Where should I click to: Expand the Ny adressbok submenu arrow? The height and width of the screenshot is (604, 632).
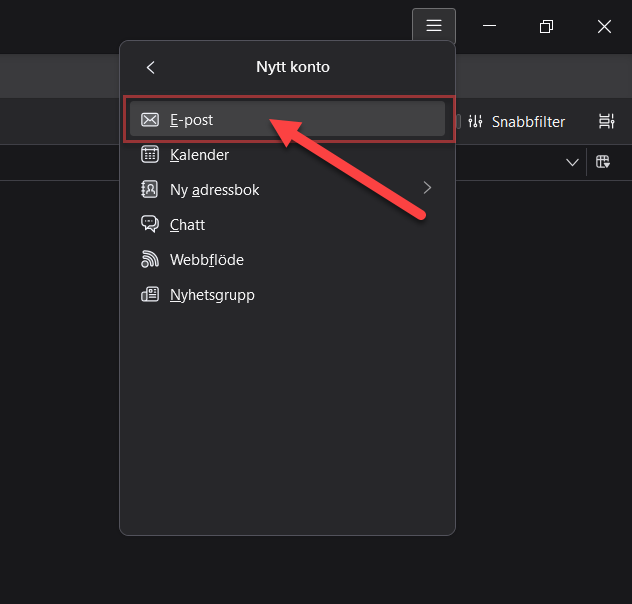(427, 188)
